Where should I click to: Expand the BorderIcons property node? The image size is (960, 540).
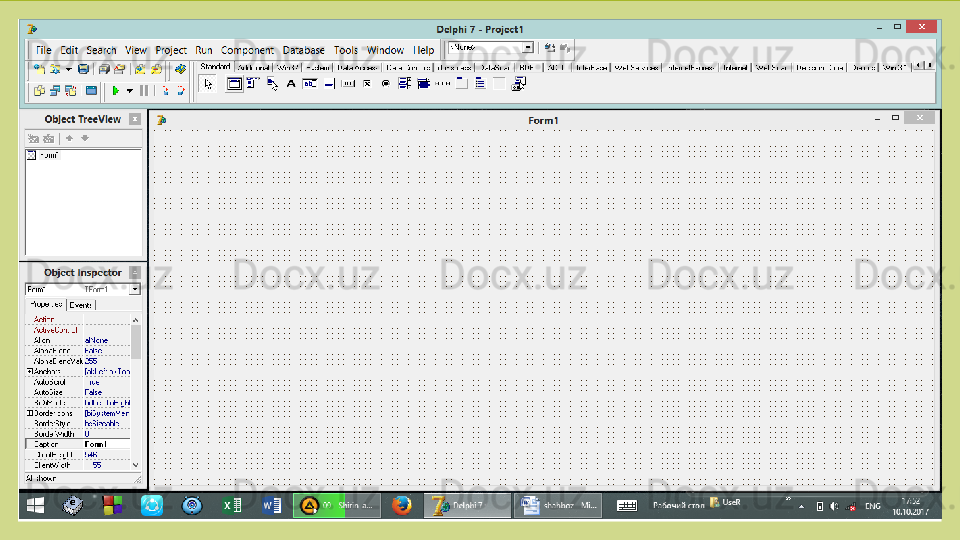tap(29, 413)
